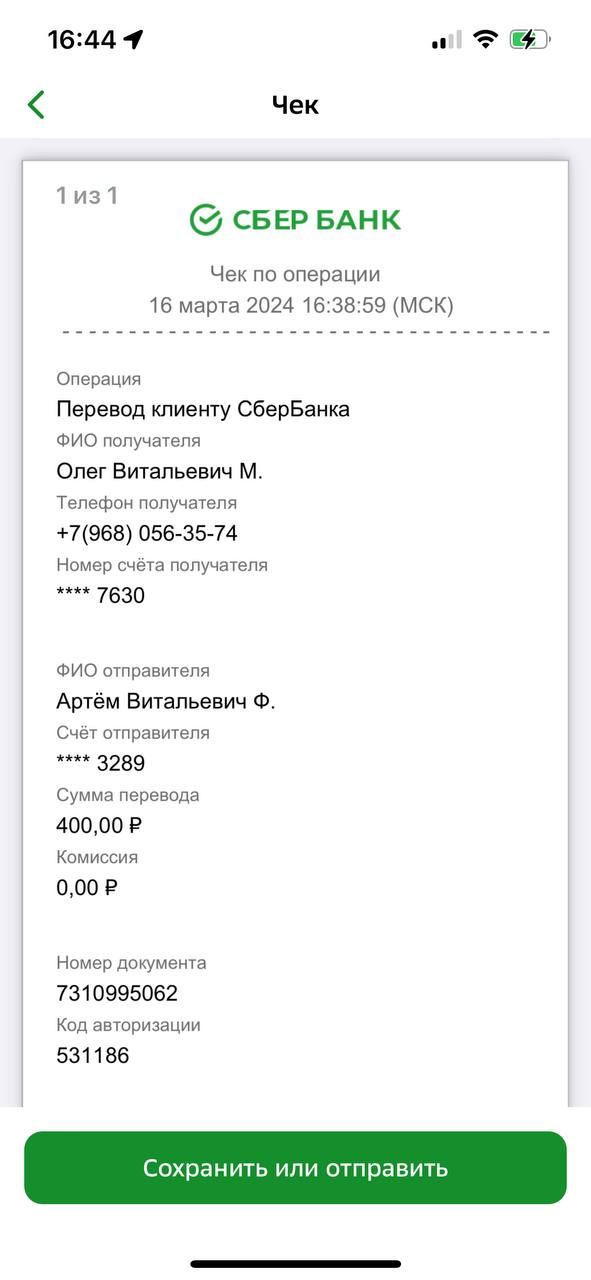The height and width of the screenshot is (1280, 591).
Task: Tap the document number 7310995062
Action: coord(117,993)
